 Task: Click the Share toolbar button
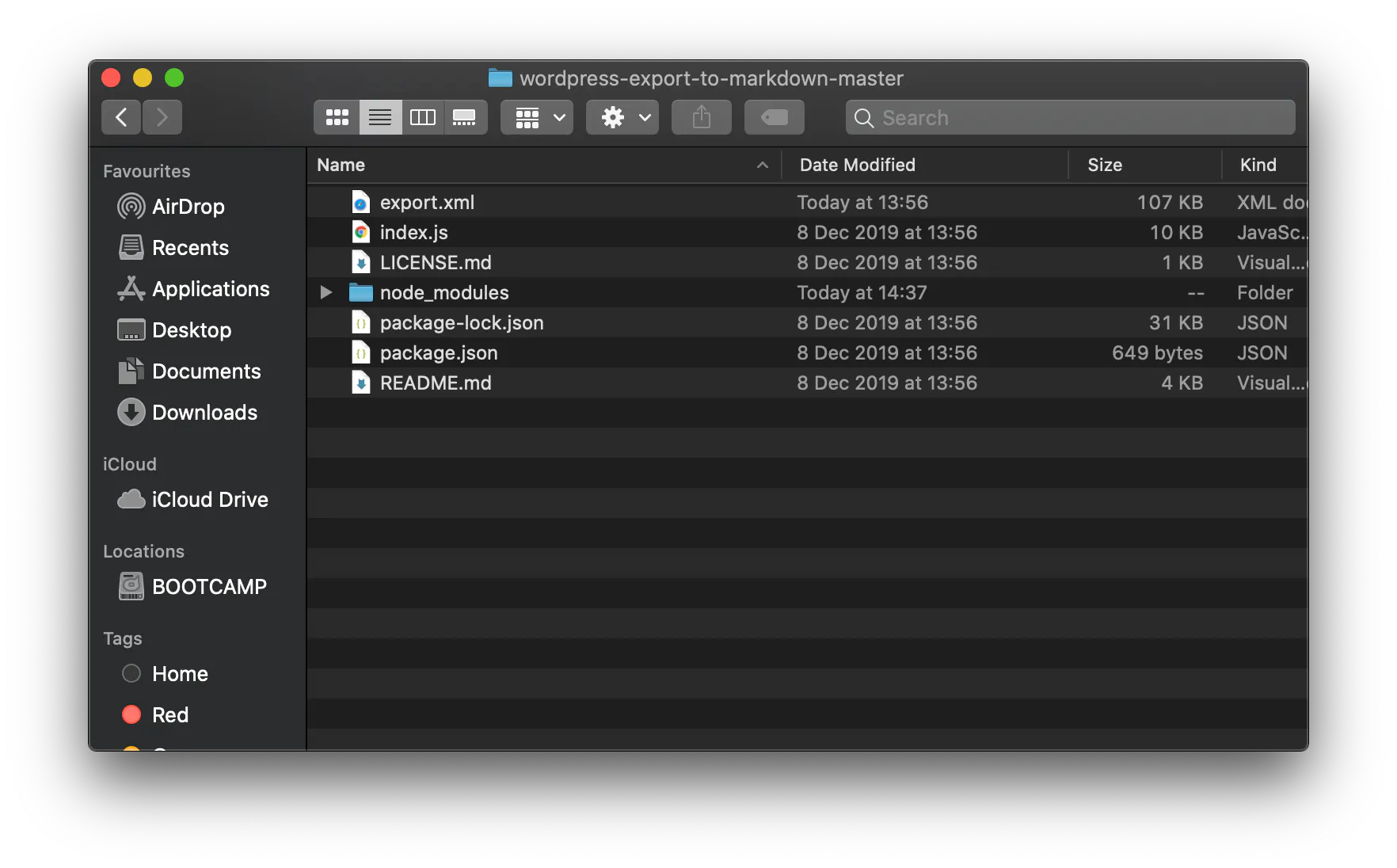702,117
